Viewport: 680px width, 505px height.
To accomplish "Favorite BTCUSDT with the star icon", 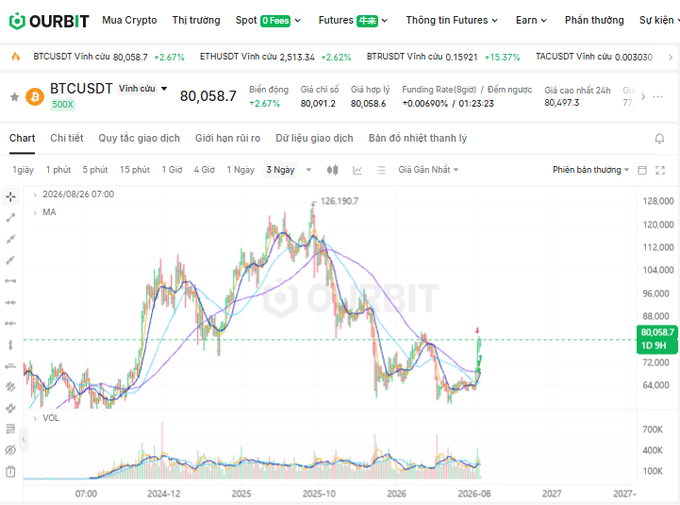I will coord(15,97).
